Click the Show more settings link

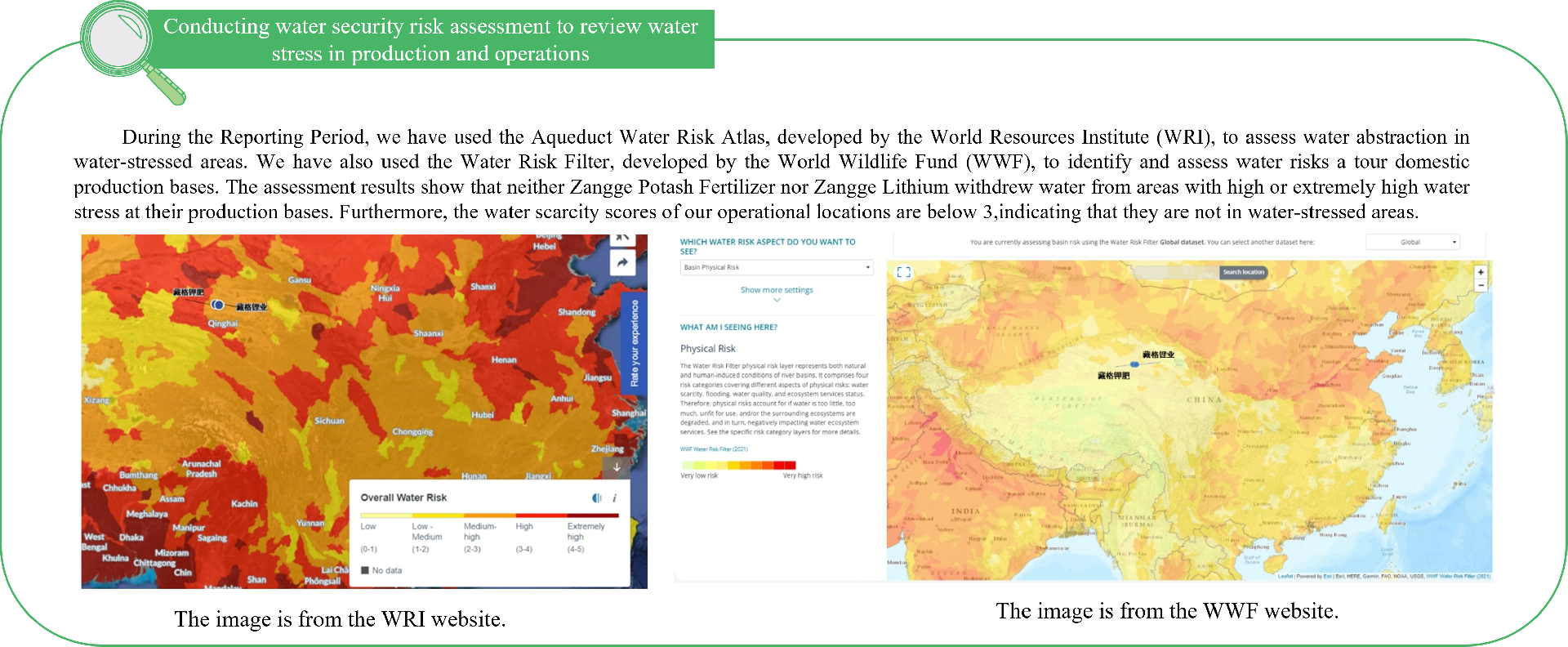(x=777, y=290)
